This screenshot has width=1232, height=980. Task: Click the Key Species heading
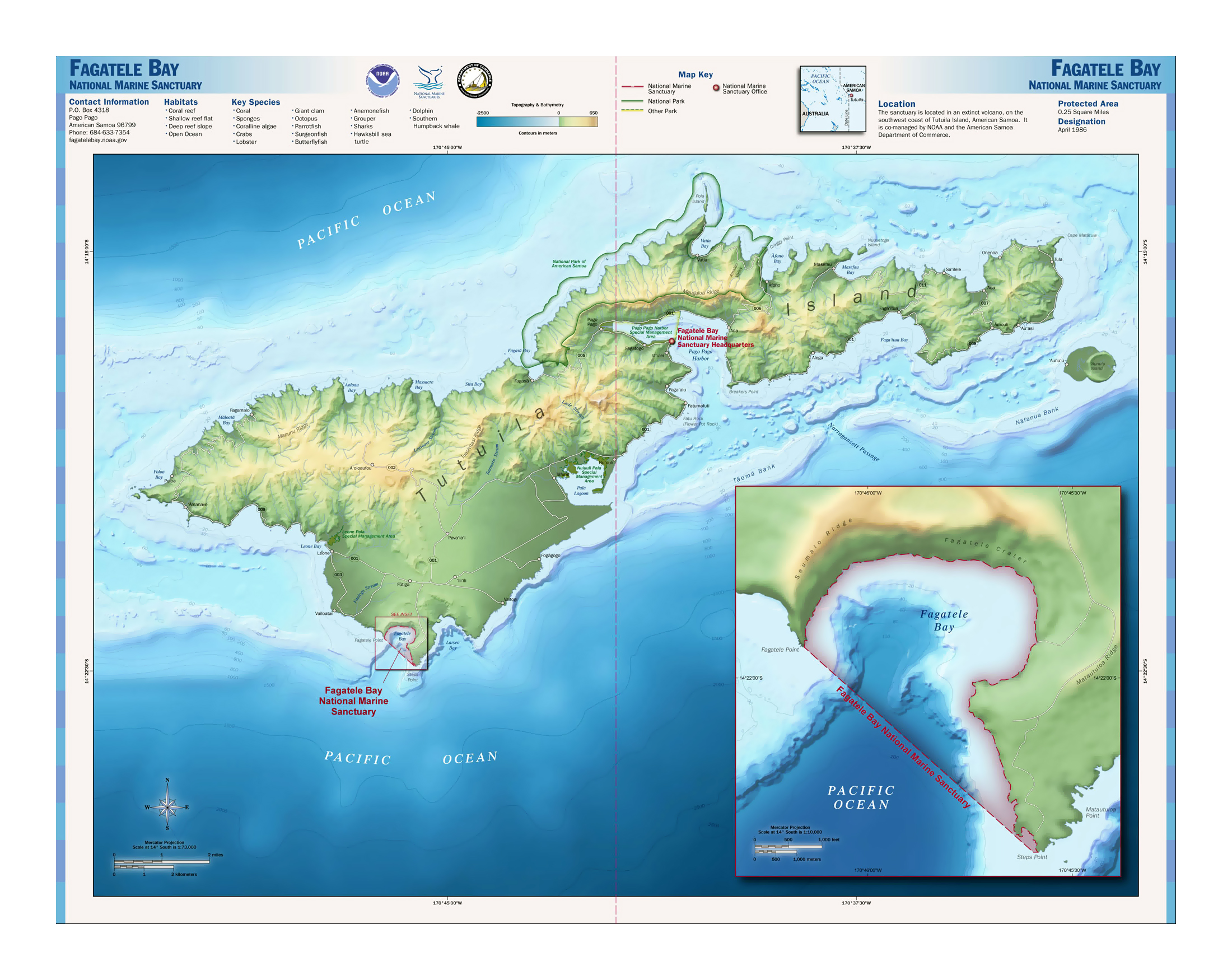point(255,102)
